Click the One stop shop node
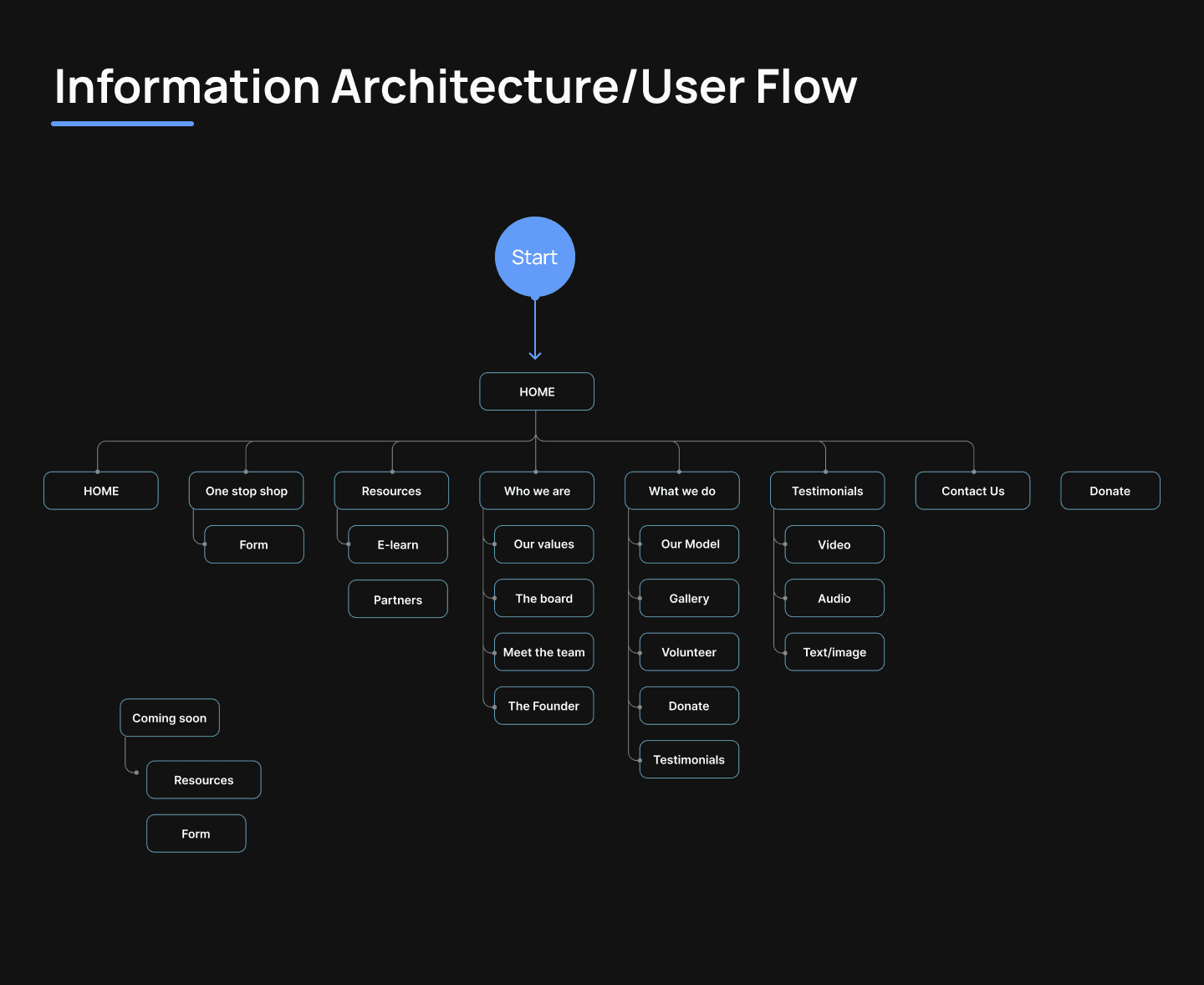The image size is (1204, 985). tap(246, 491)
